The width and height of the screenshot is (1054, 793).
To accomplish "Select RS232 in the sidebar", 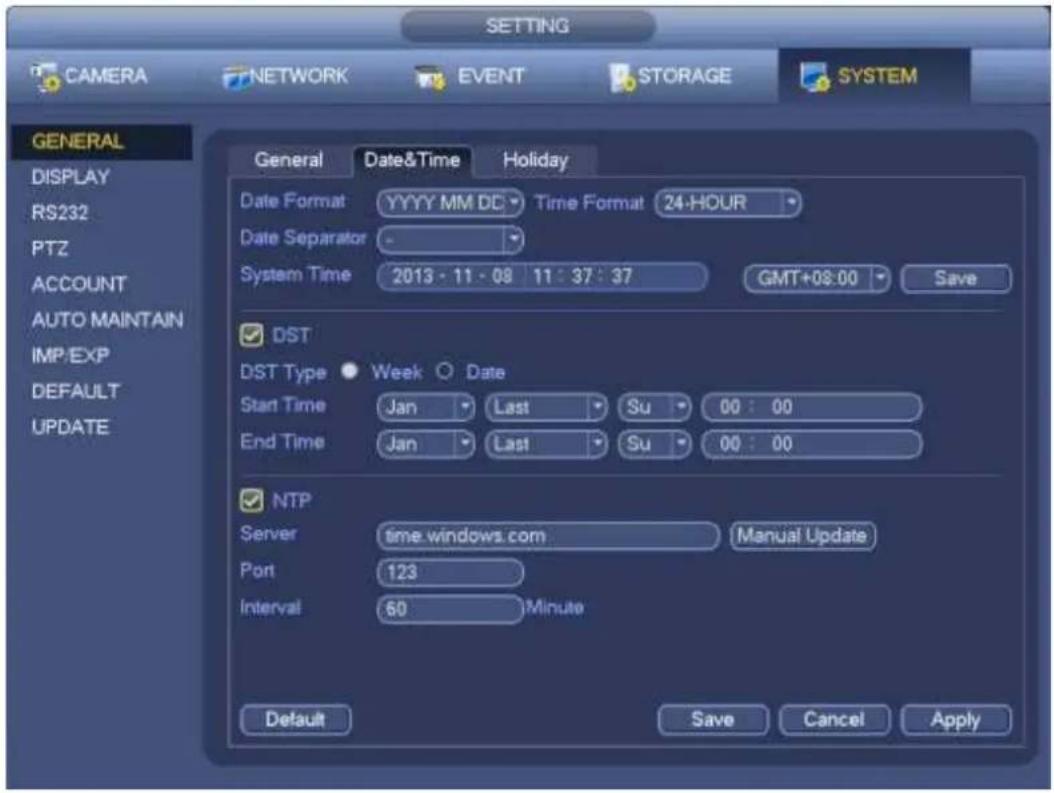I will 60,213.
